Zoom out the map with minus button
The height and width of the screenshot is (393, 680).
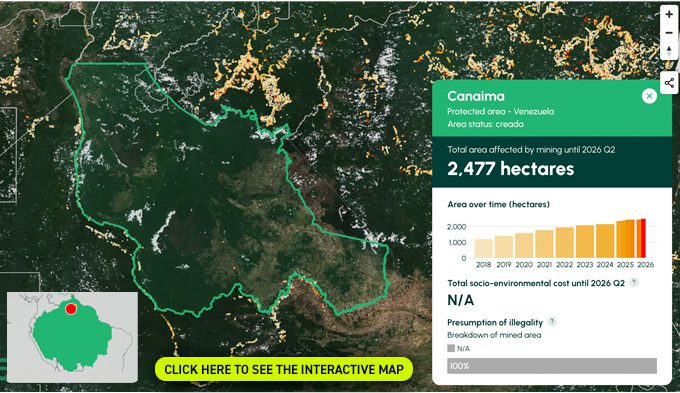pos(669,33)
